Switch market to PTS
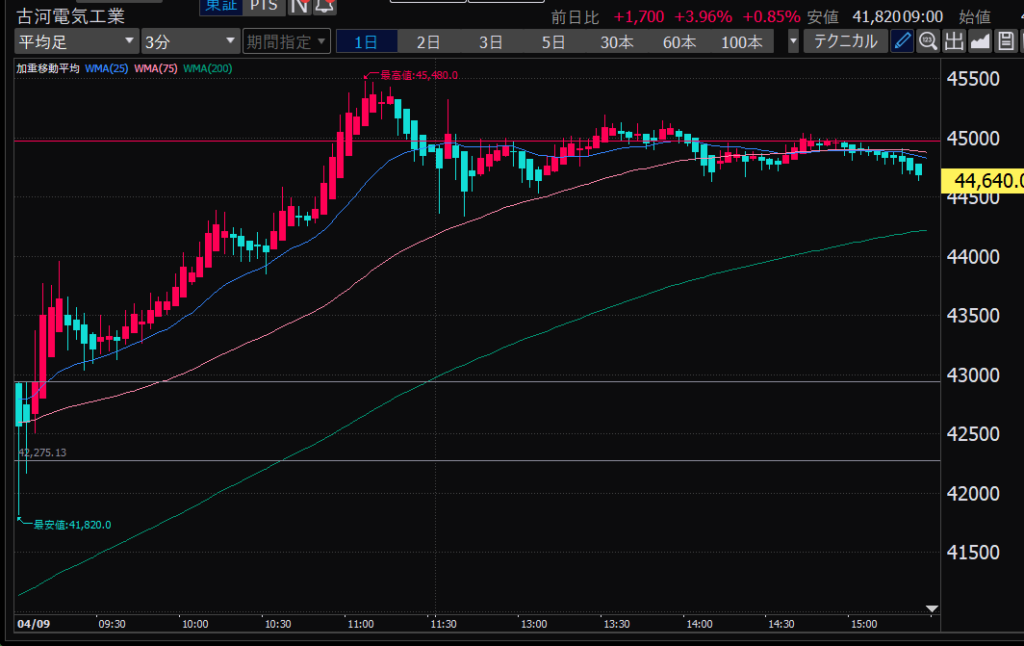 tap(264, 7)
